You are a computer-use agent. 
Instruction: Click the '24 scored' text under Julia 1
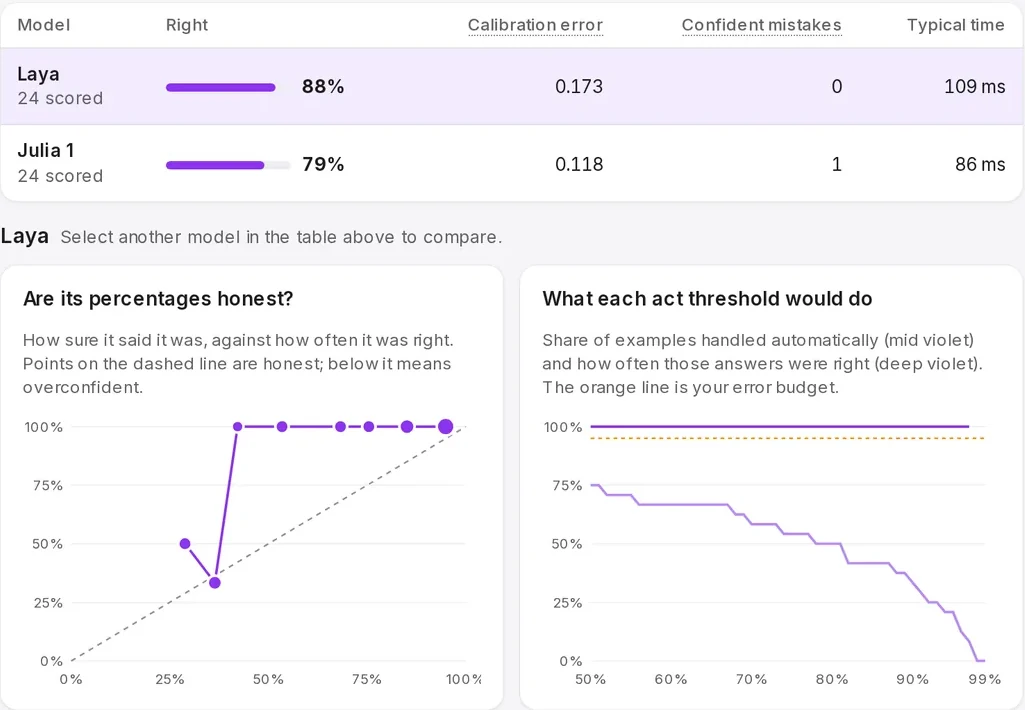click(60, 176)
